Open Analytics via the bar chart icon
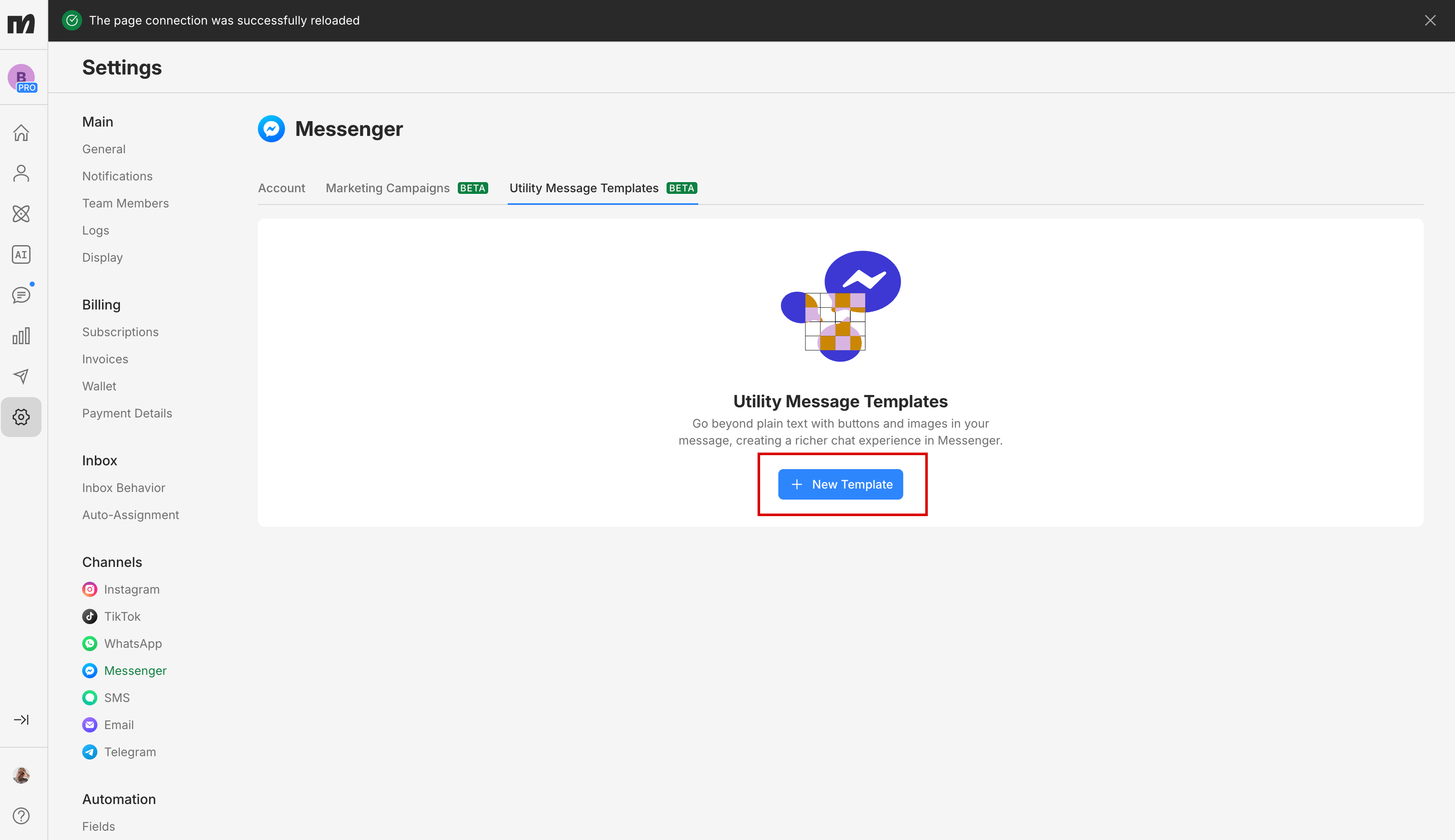Image resolution: width=1455 pixels, height=840 pixels. click(21, 335)
